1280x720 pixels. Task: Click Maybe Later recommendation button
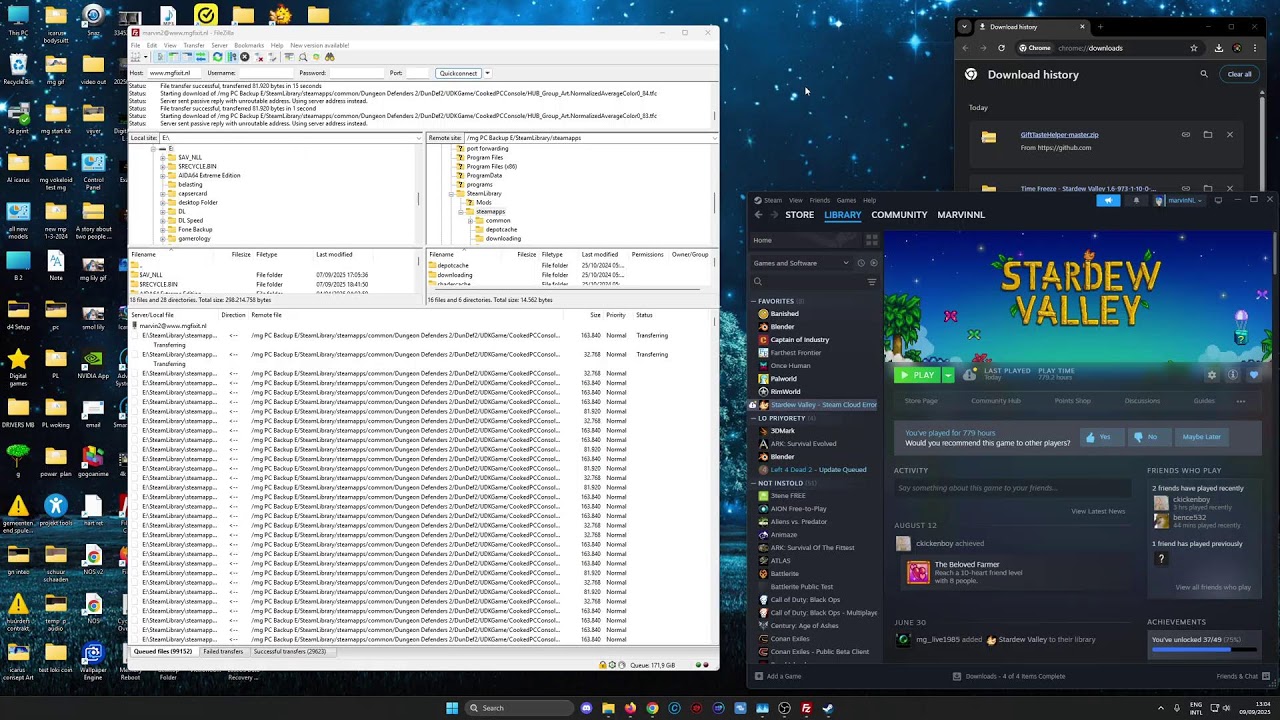pos(1201,437)
